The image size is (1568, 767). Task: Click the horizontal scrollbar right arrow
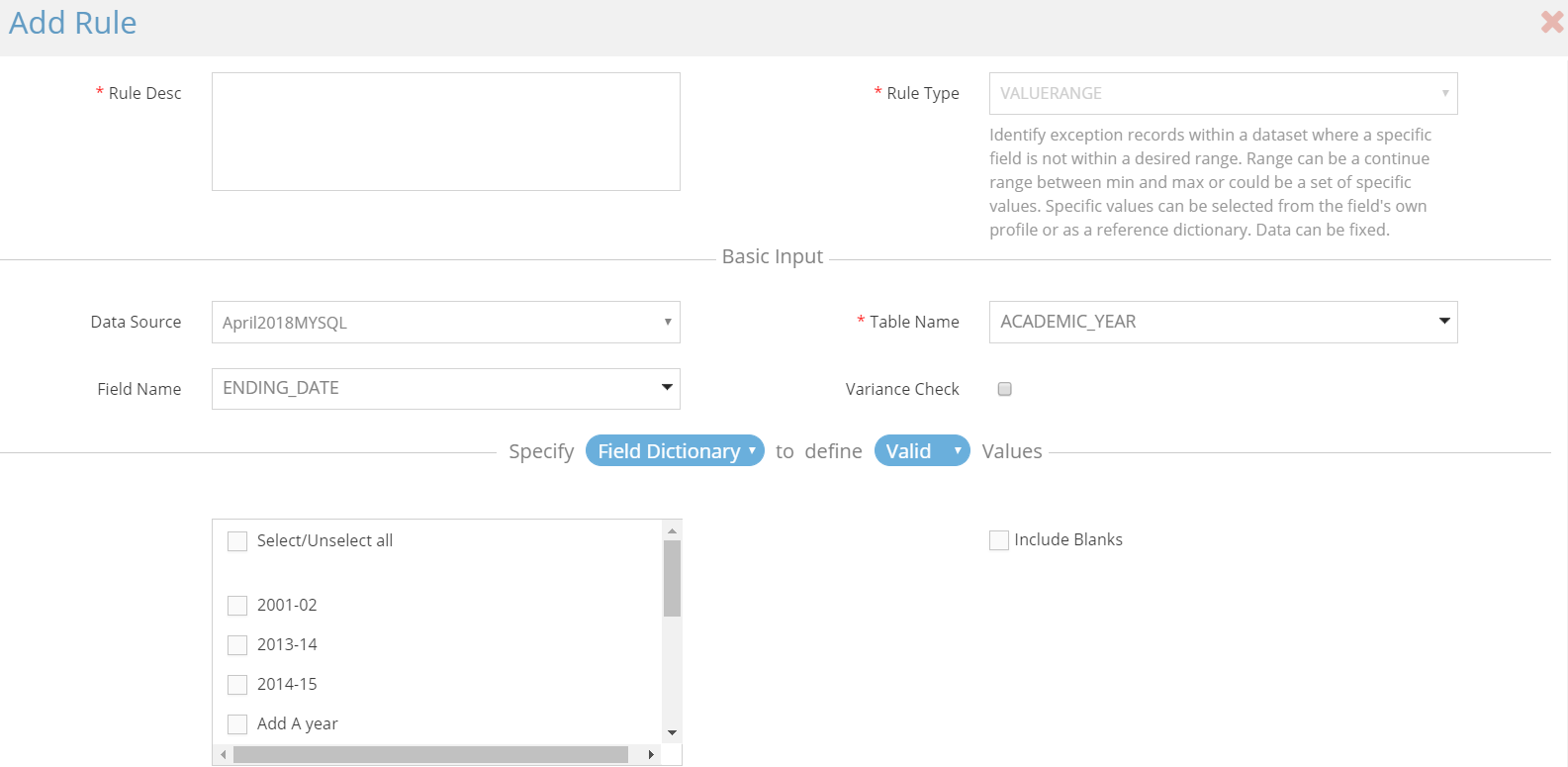(x=651, y=754)
